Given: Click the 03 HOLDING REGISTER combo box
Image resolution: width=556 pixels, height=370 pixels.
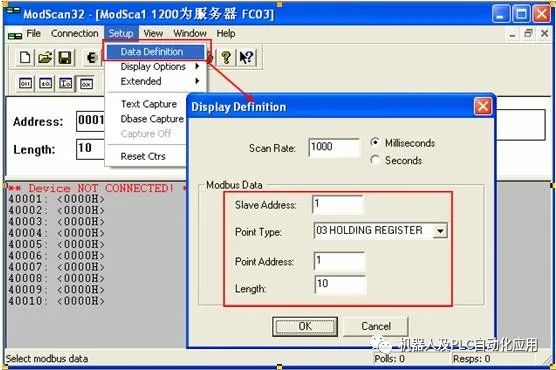Looking at the screenshot, I should (x=380, y=231).
